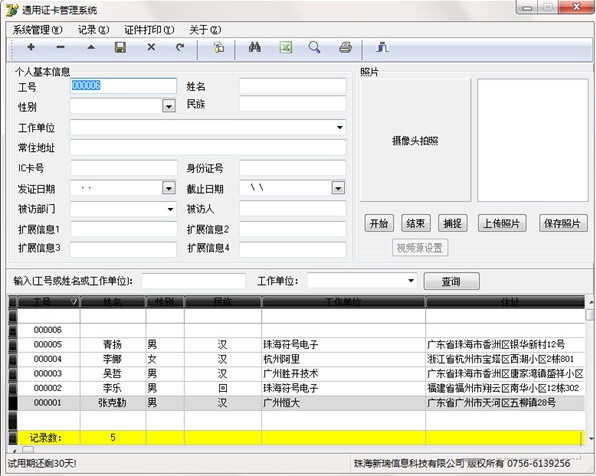Screen dimensions: 596x476
Task: Expand the 工作单位 combo box in form
Action: pyautogui.click(x=339, y=127)
